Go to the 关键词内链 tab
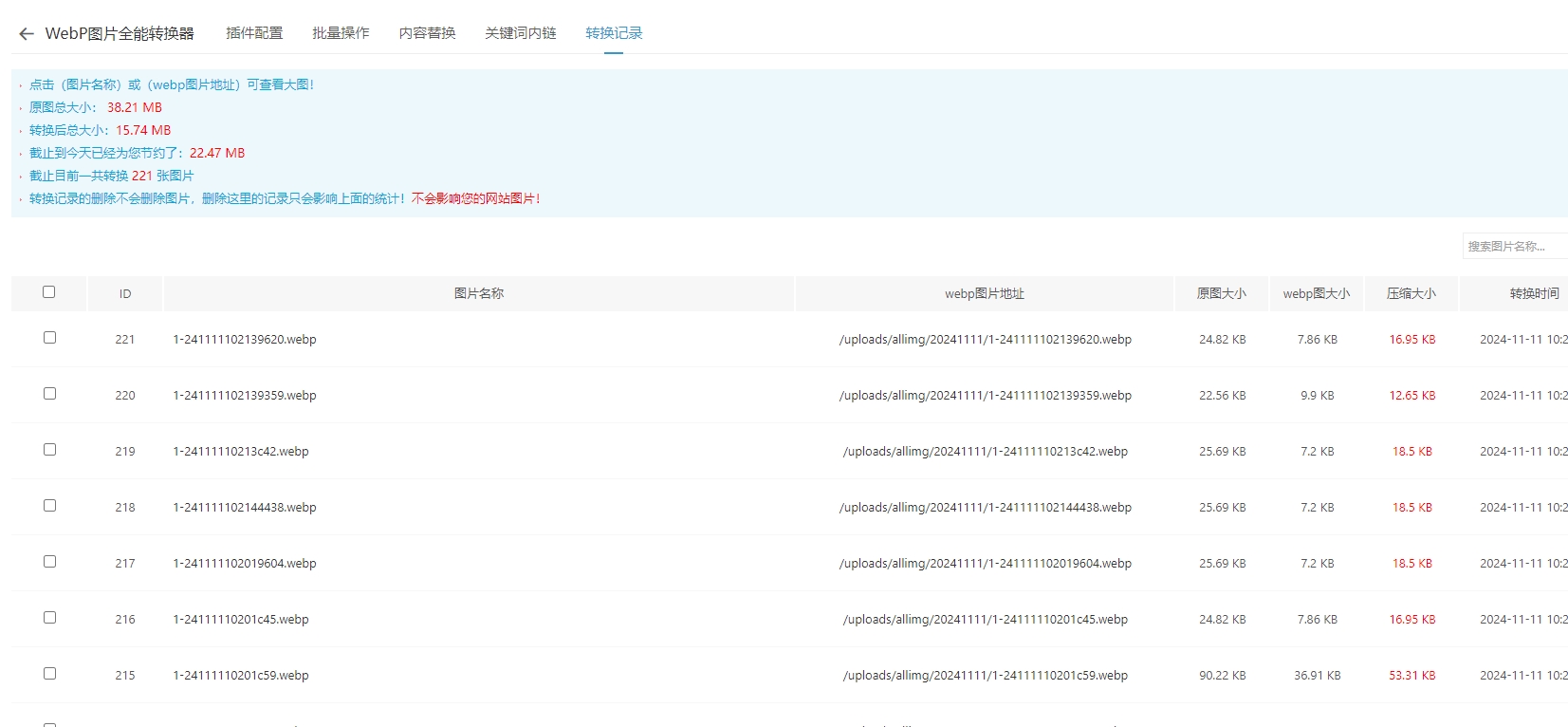The height and width of the screenshot is (727, 1568). (520, 33)
